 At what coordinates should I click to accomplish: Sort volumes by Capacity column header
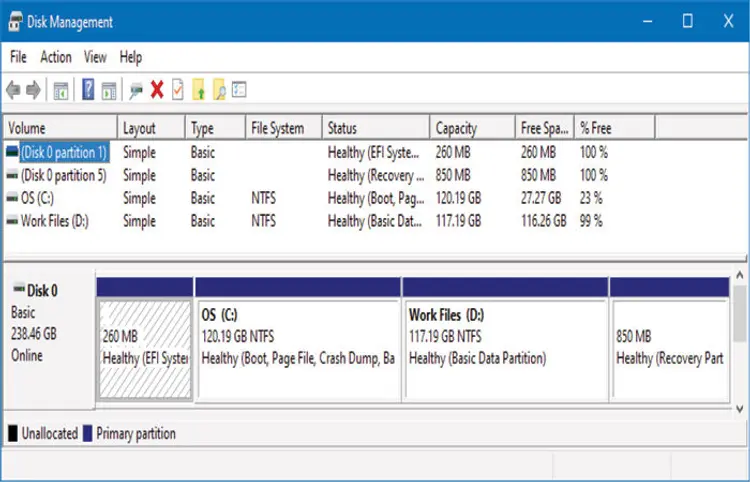[456, 128]
